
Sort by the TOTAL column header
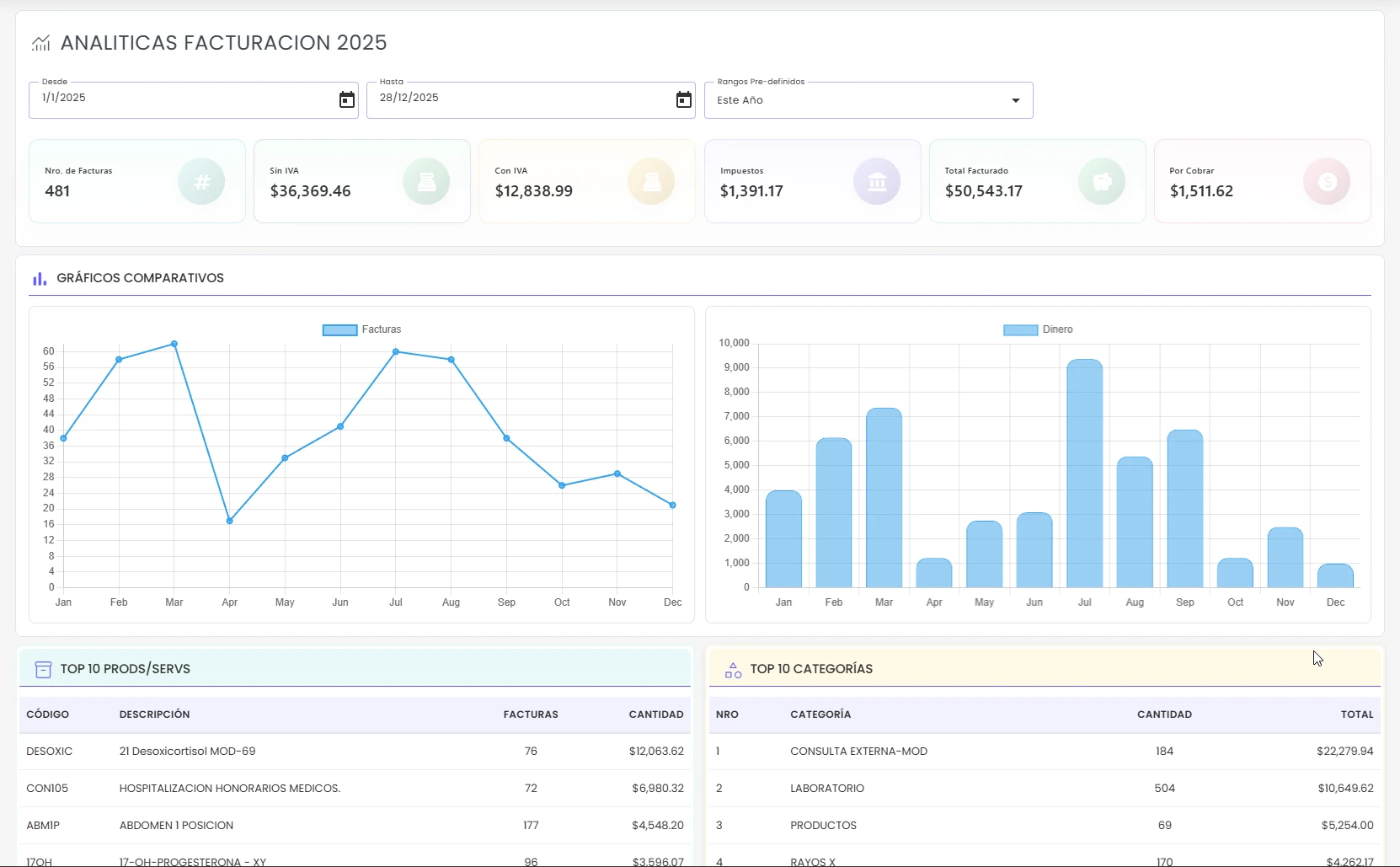pos(1357,714)
